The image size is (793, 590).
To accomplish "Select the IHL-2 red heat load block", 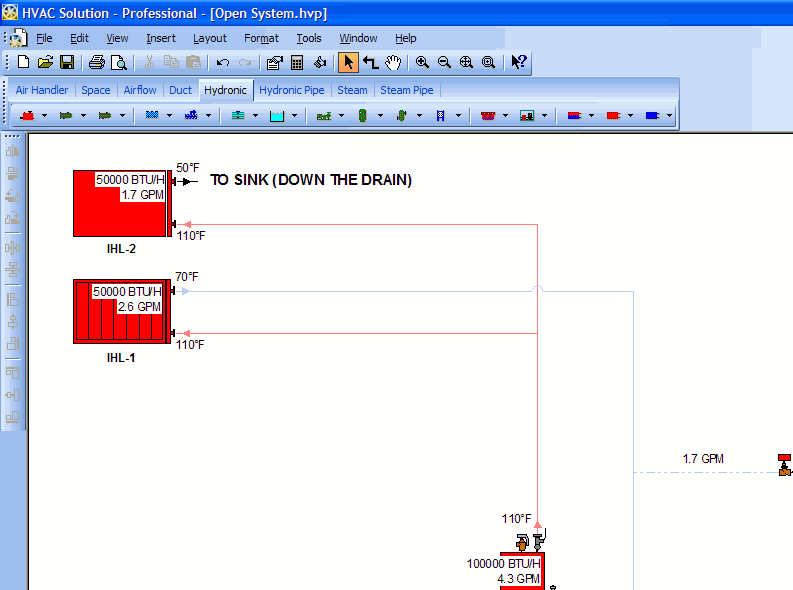I will click(x=120, y=203).
